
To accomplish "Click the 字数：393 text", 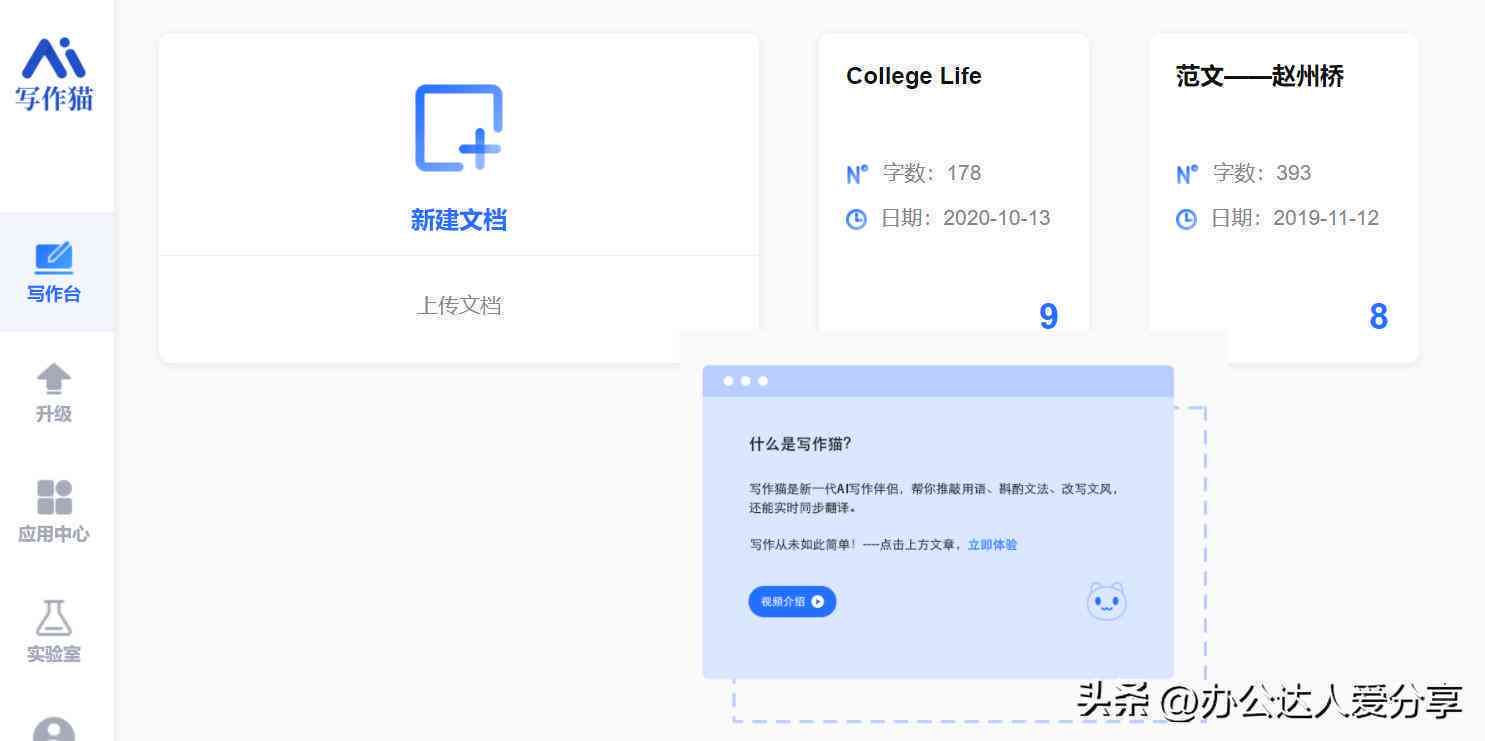I will [x=1262, y=173].
